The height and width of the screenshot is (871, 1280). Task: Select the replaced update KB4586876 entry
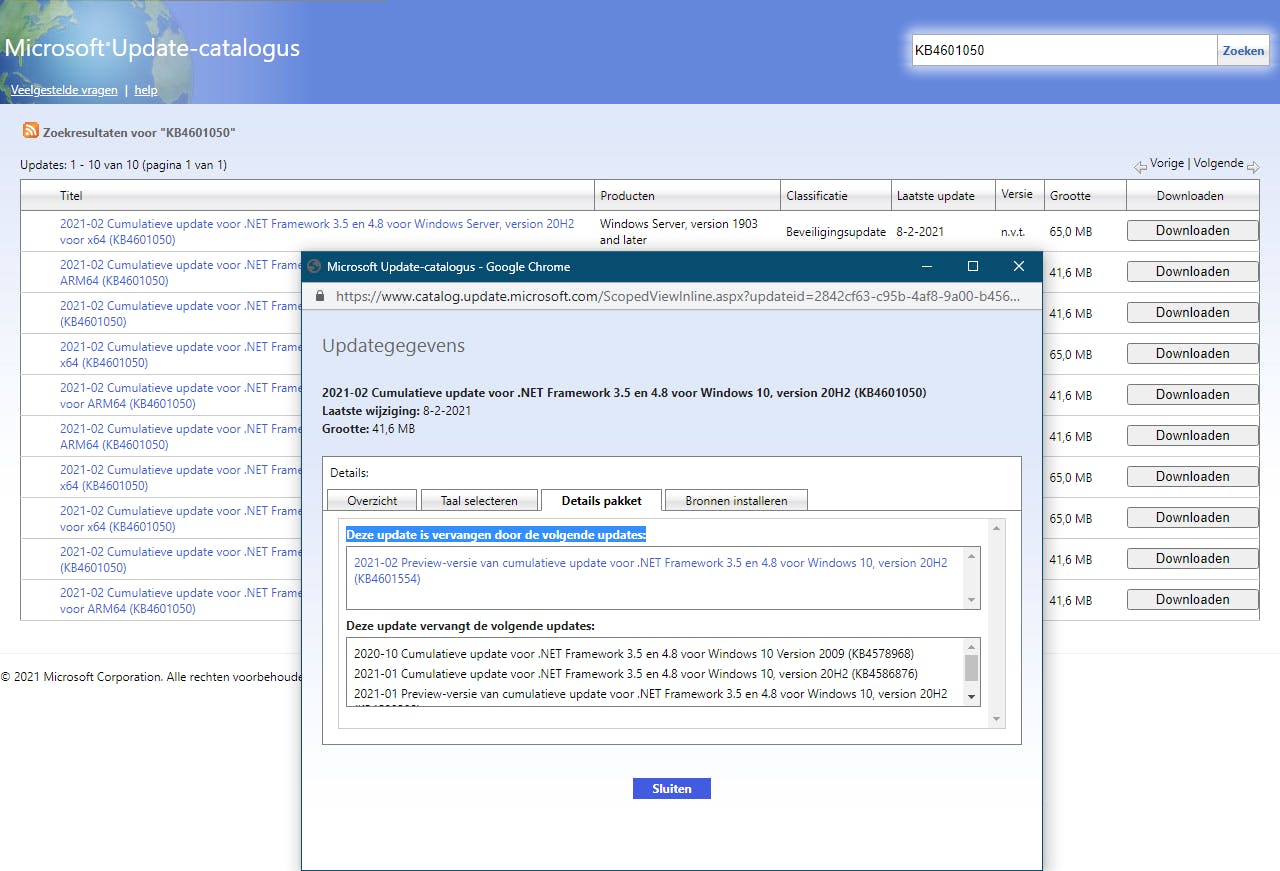click(x=636, y=674)
